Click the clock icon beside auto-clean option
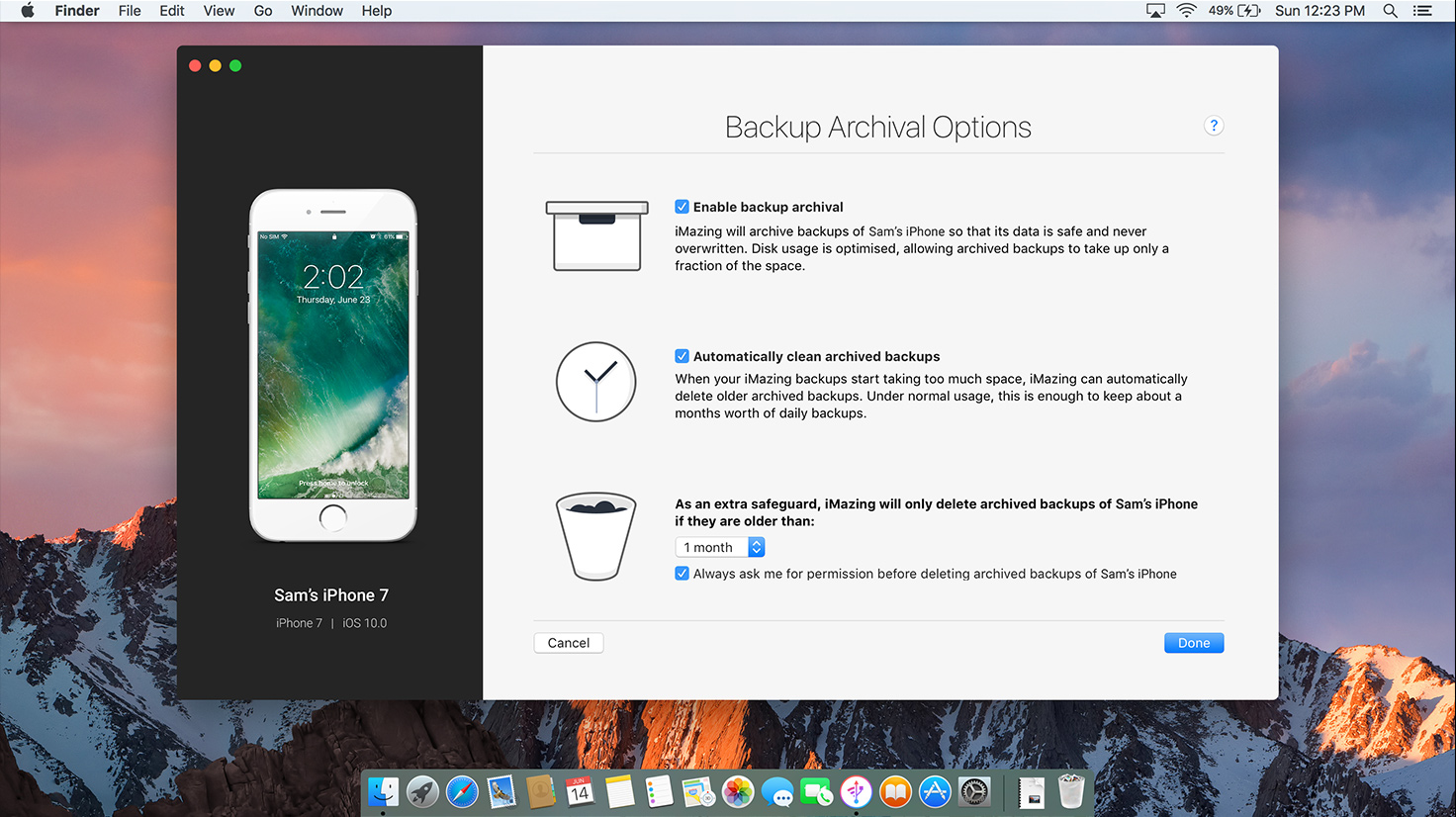The image size is (1456, 817). [x=595, y=382]
